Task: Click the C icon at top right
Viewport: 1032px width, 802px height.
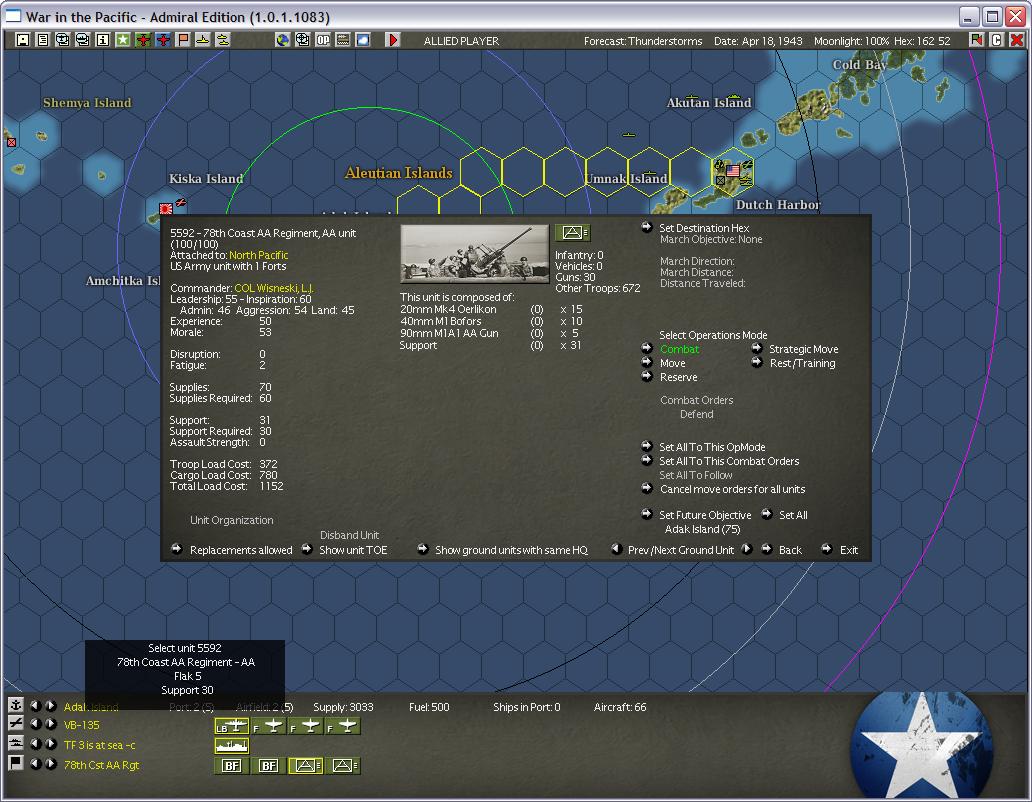Action: point(996,40)
